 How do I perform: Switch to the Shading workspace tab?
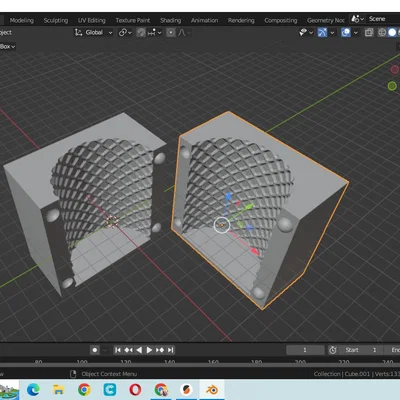pos(170,20)
